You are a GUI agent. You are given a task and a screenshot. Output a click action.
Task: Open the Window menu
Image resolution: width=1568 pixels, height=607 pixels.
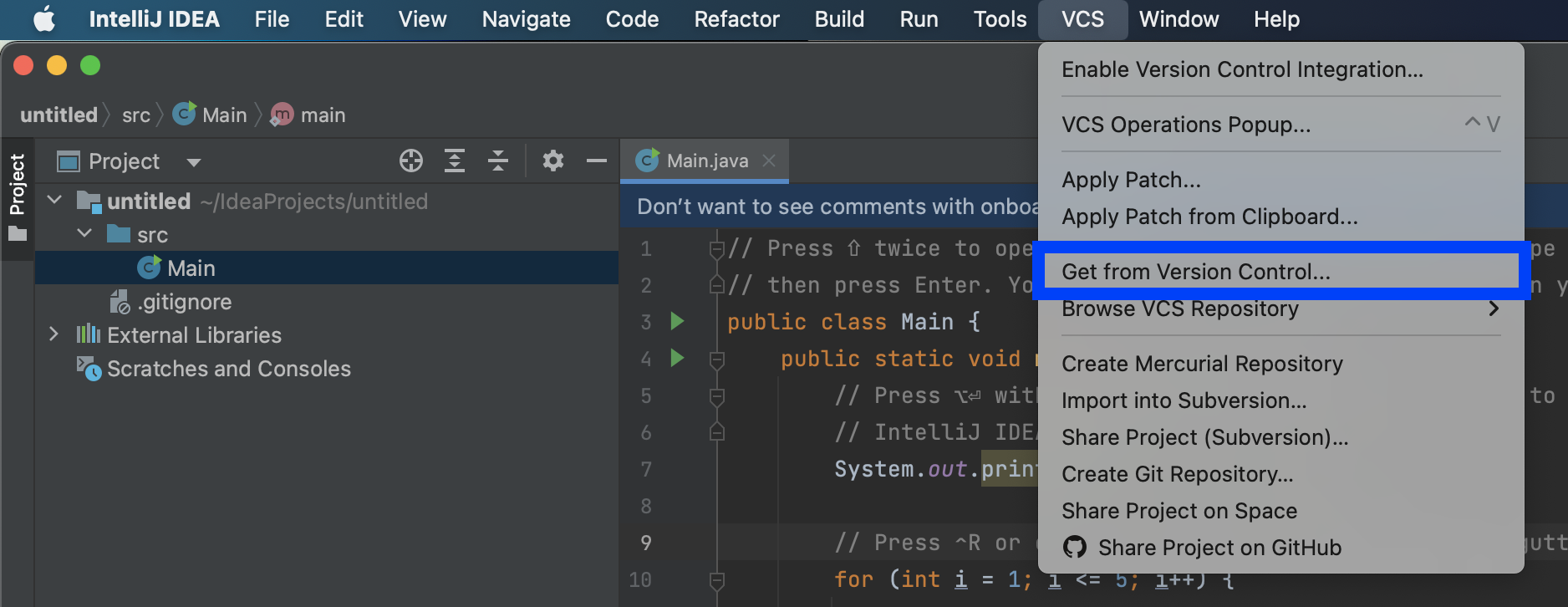click(x=1179, y=18)
